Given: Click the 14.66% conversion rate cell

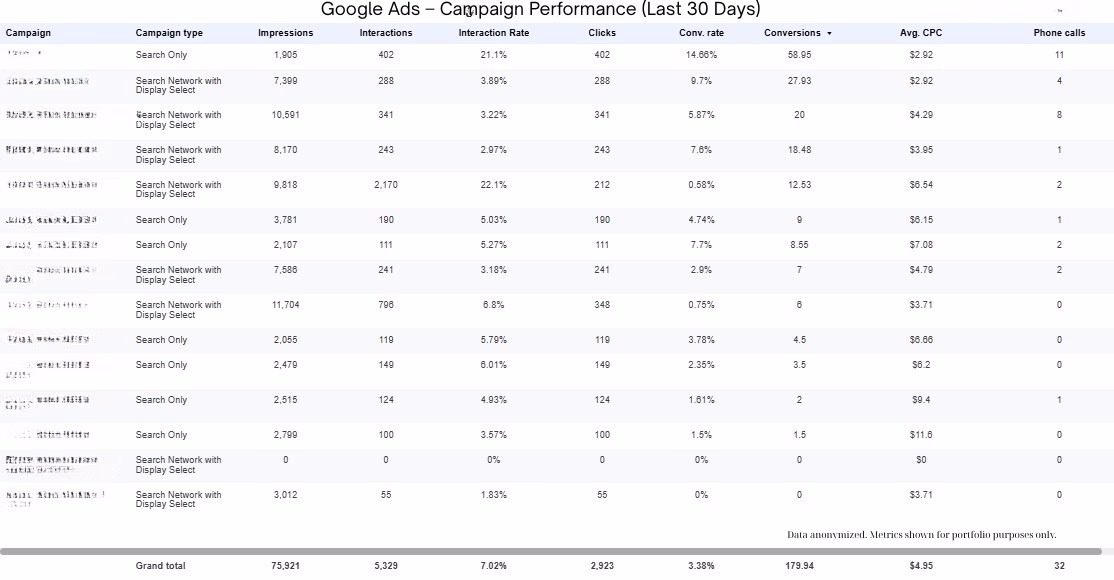Looking at the screenshot, I should click(x=701, y=55).
